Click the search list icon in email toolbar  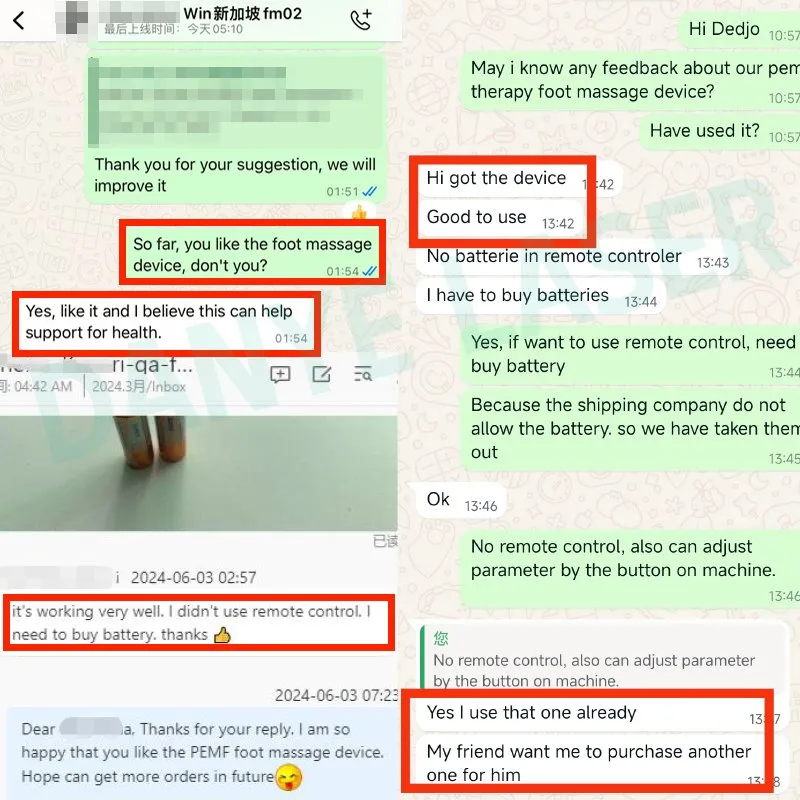tap(363, 374)
